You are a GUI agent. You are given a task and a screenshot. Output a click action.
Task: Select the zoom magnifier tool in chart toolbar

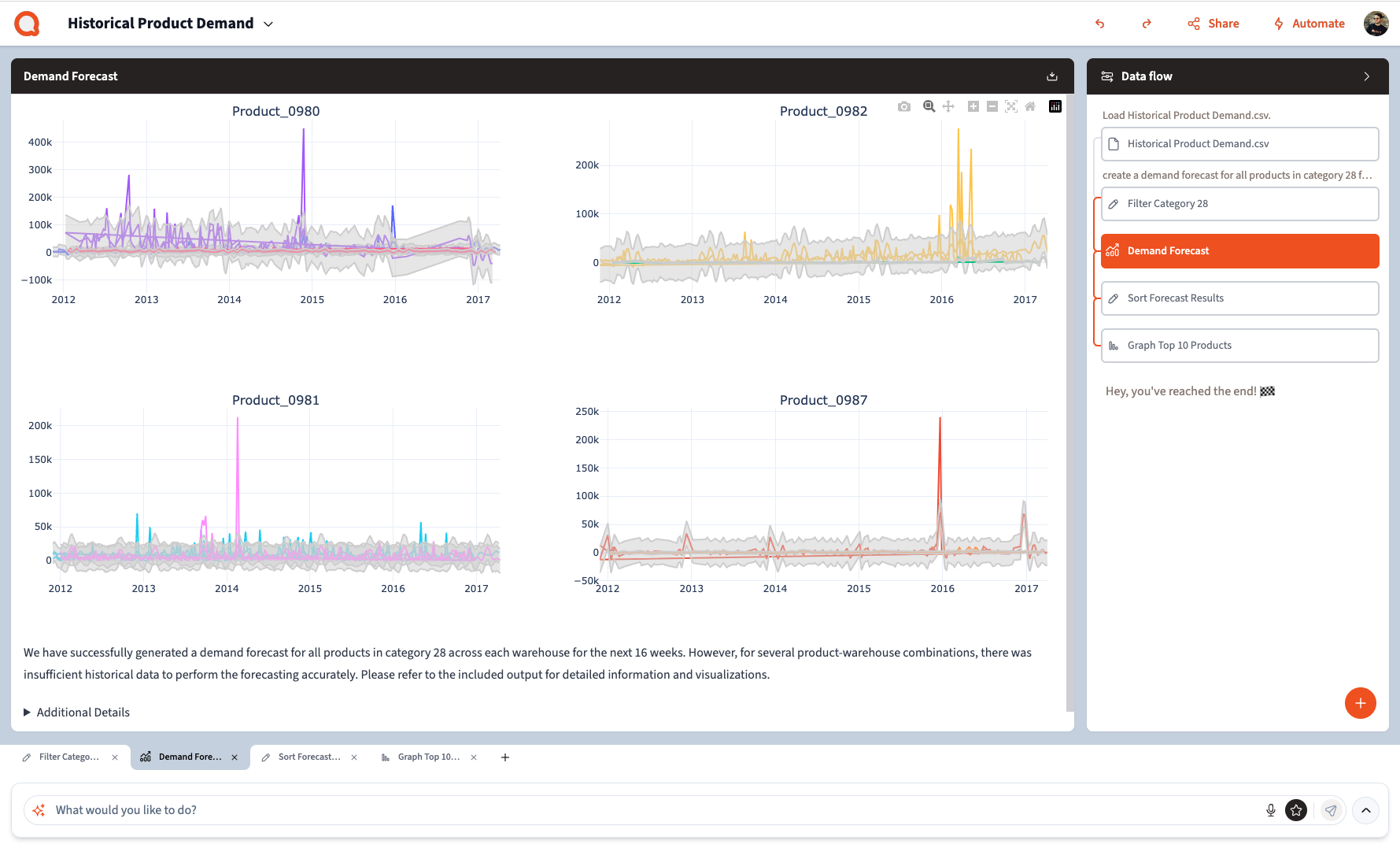pos(929,106)
